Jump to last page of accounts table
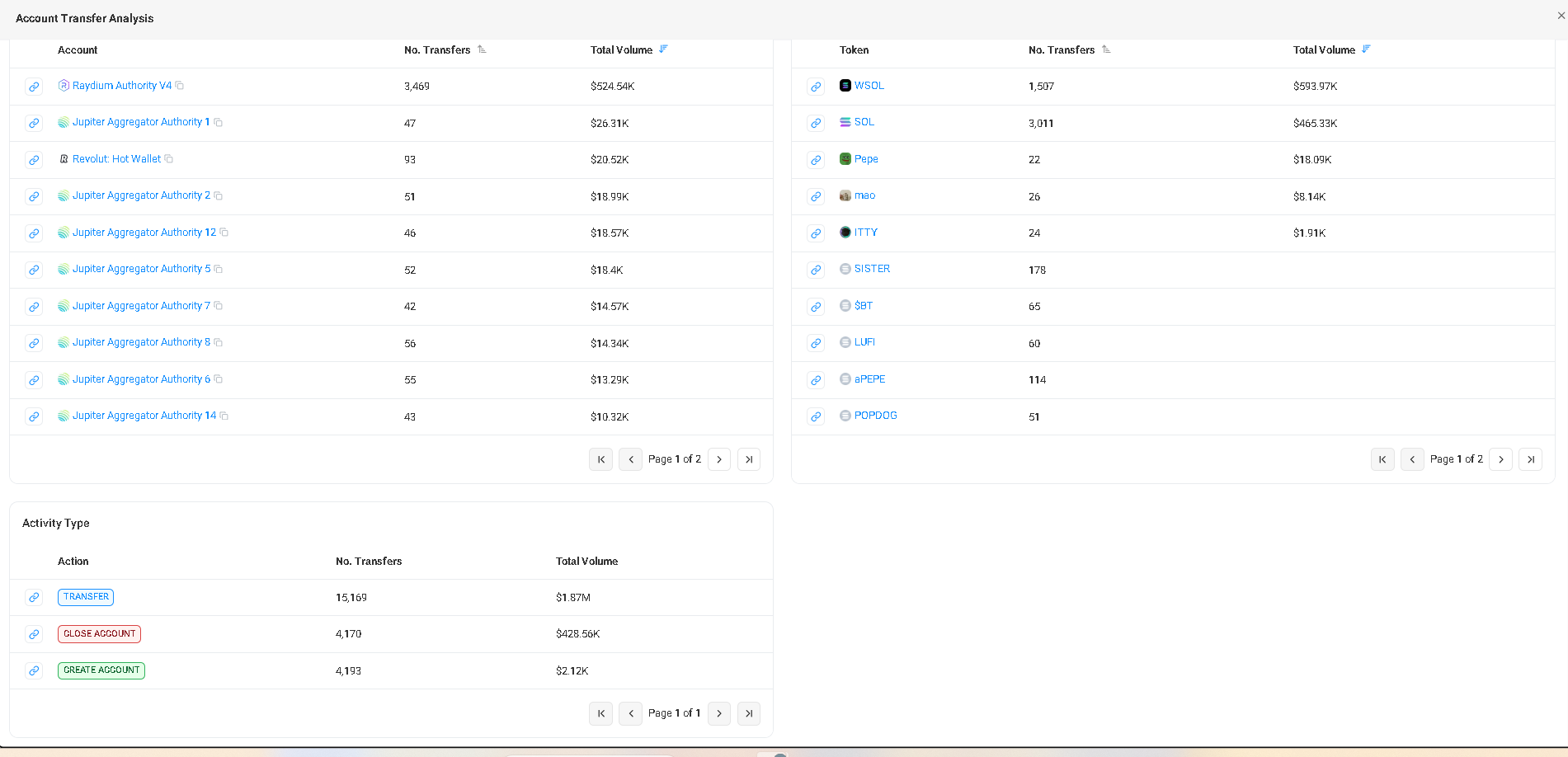The width and height of the screenshot is (1568, 757). (x=749, y=459)
